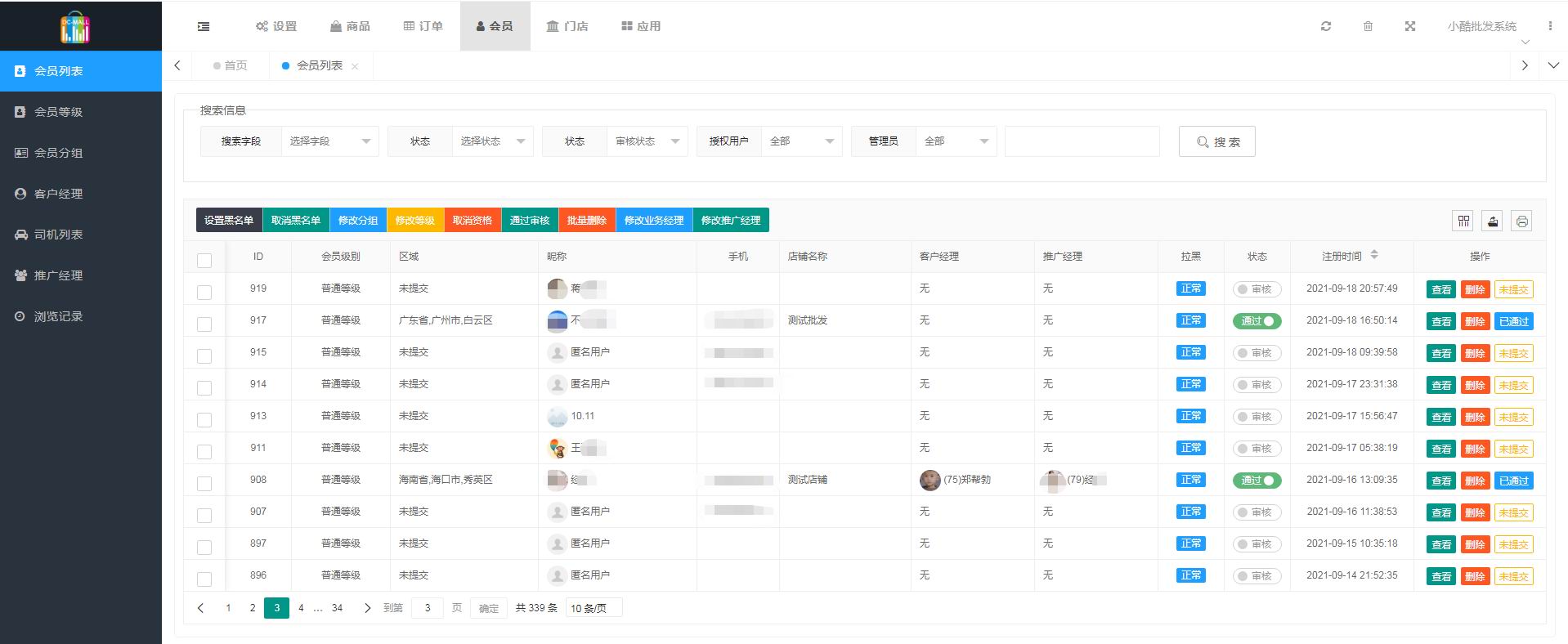
Task: Open column filter grid icon
Action: coord(1463,221)
